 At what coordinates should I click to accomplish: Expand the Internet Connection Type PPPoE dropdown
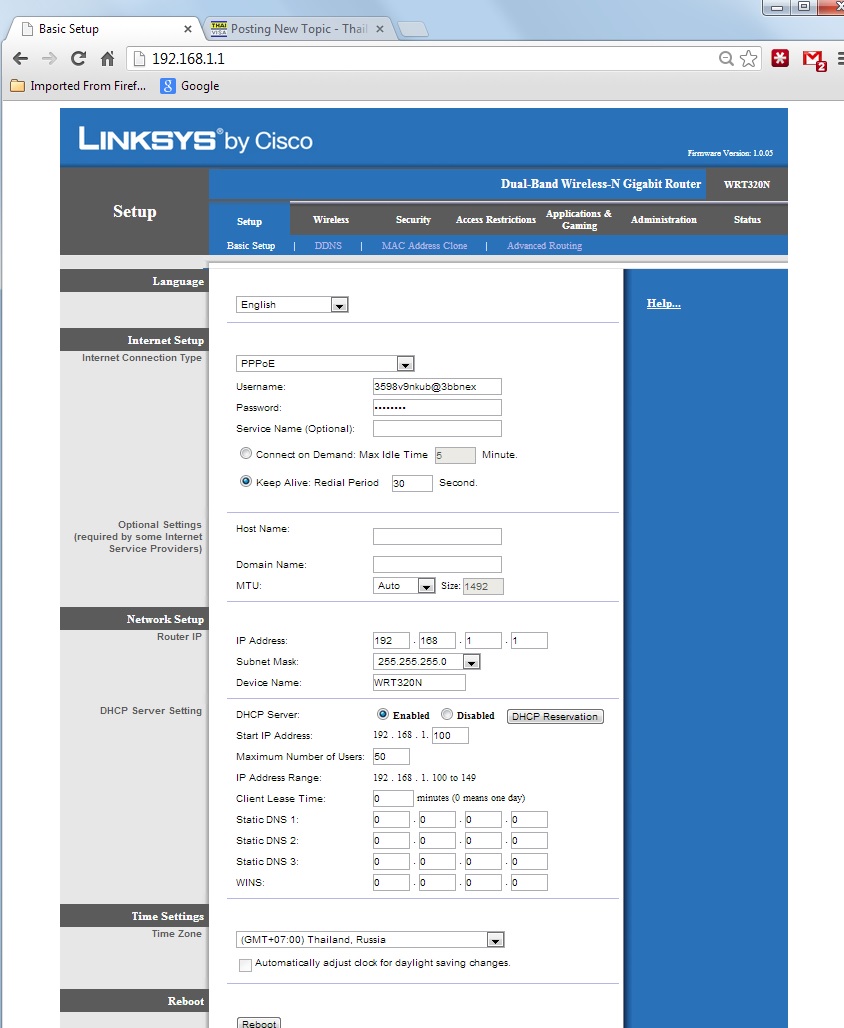(x=325, y=364)
